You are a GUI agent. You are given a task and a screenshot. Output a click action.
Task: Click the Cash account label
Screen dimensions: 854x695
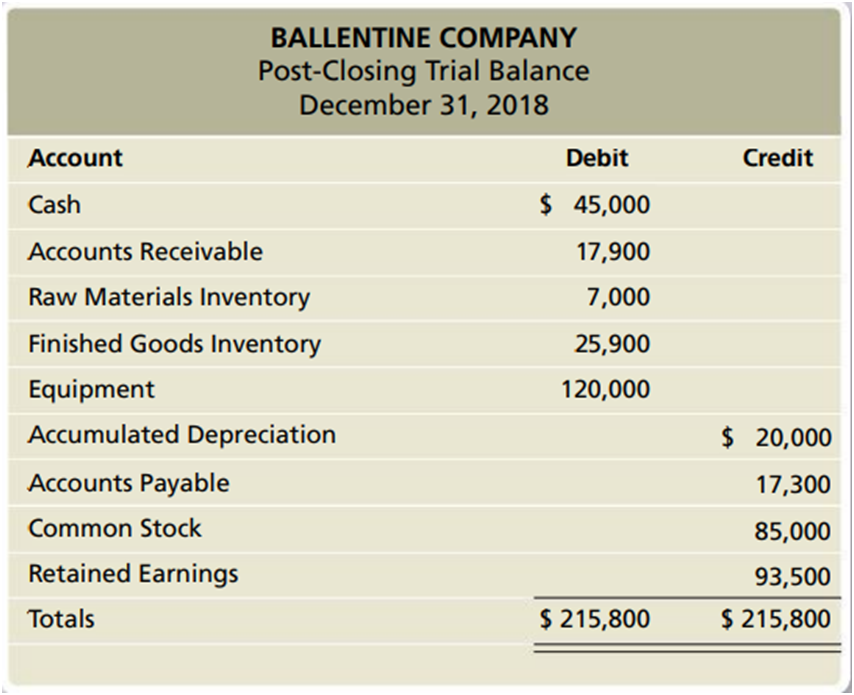pyautogui.click(x=54, y=205)
